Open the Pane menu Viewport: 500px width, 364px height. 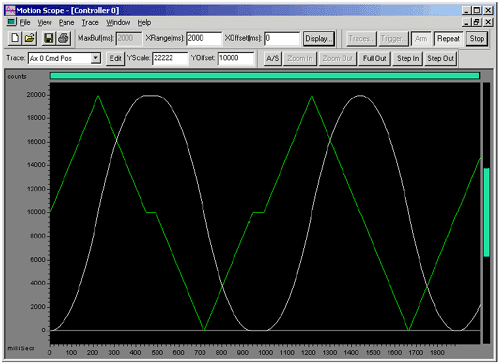tap(66, 23)
